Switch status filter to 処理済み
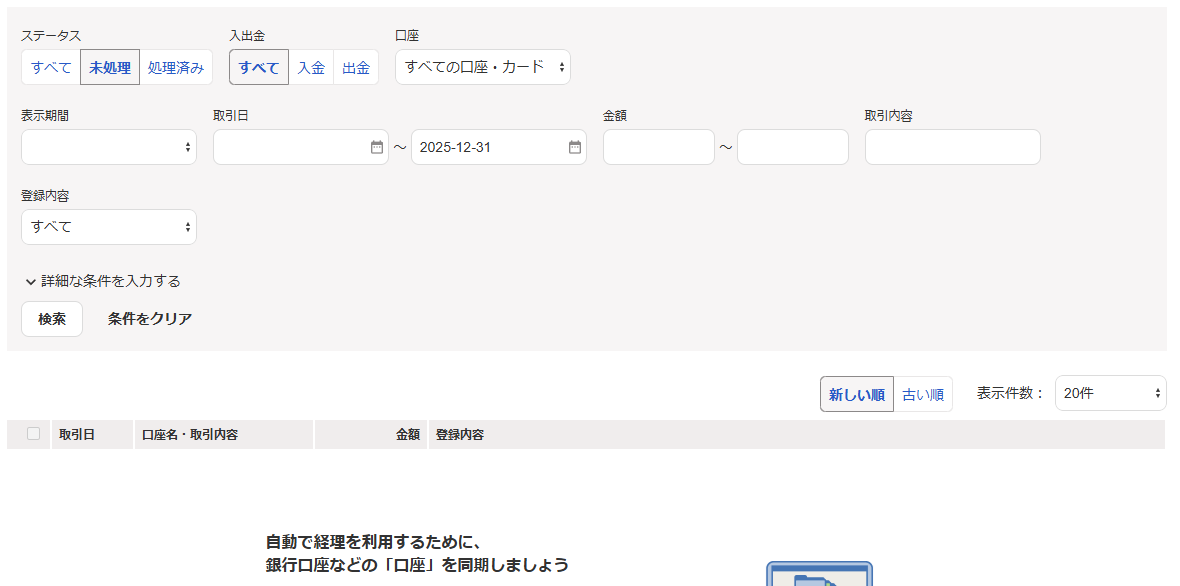This screenshot has height=586, width=1180. point(176,67)
